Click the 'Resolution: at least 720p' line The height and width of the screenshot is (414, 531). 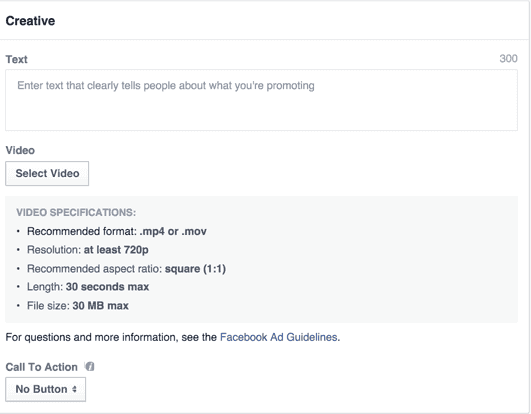tap(88, 250)
